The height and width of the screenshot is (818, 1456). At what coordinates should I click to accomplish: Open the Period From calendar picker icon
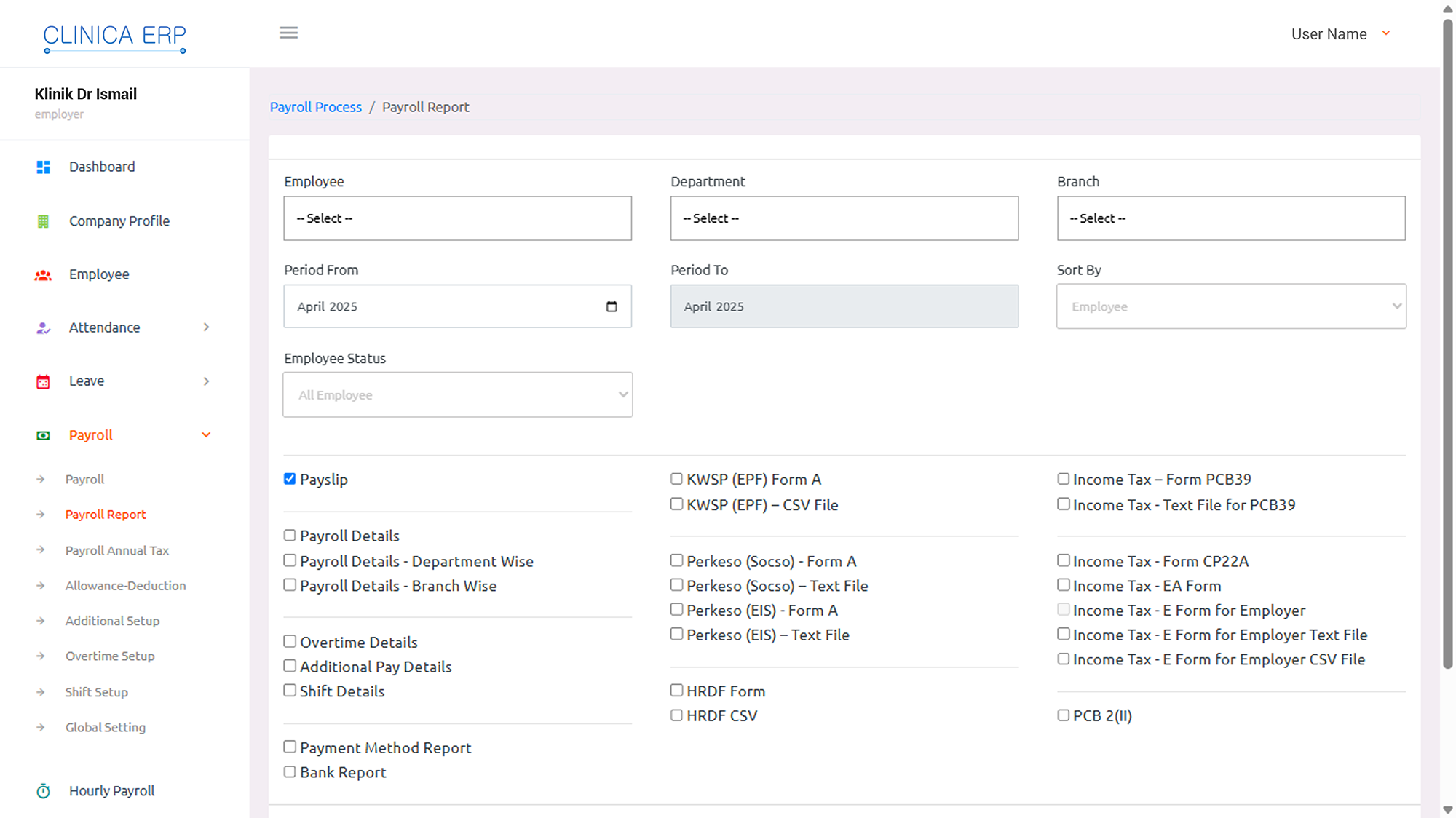[612, 306]
